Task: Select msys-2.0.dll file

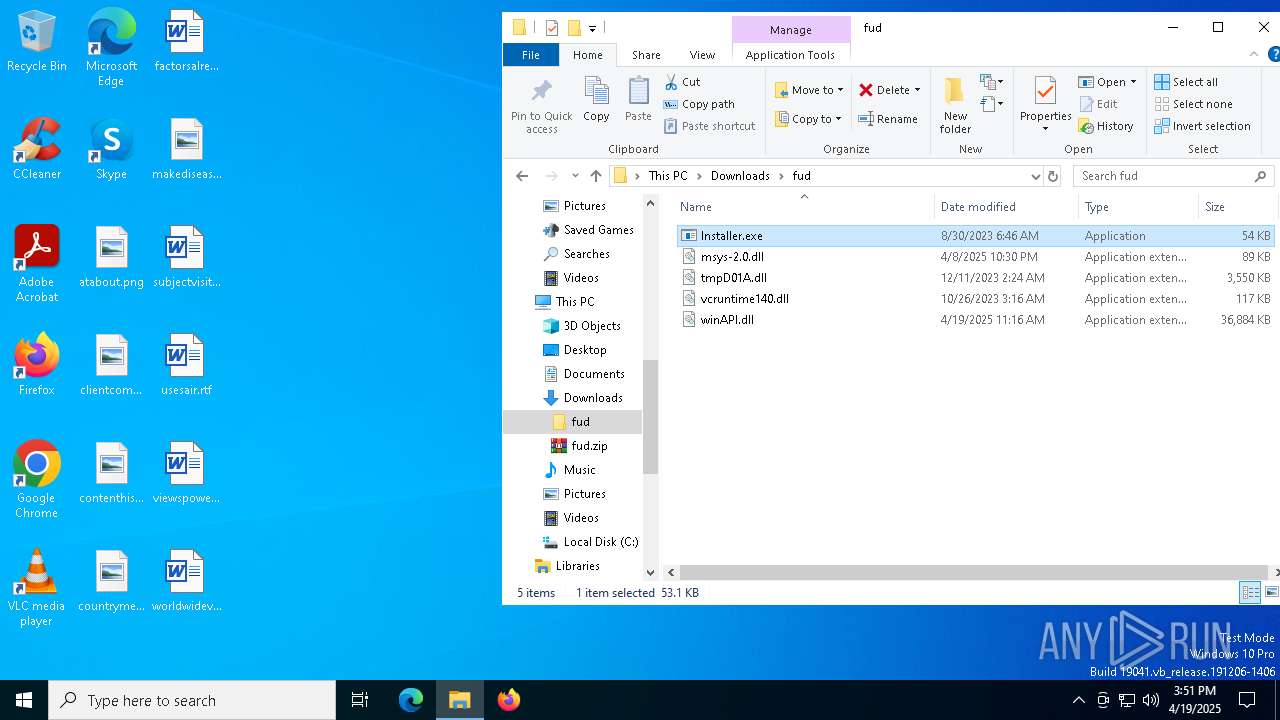Action: pyautogui.click(x=976, y=257)
